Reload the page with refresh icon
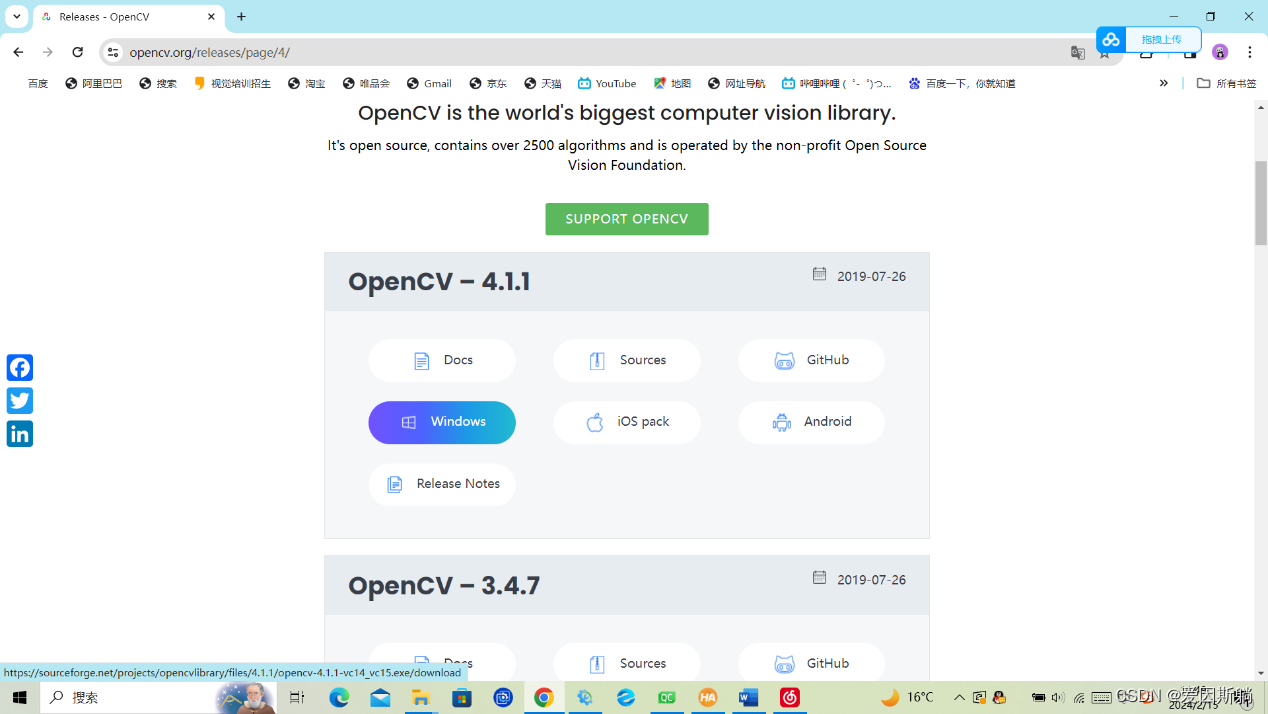Screen dimensions: 1268x714 78,52
